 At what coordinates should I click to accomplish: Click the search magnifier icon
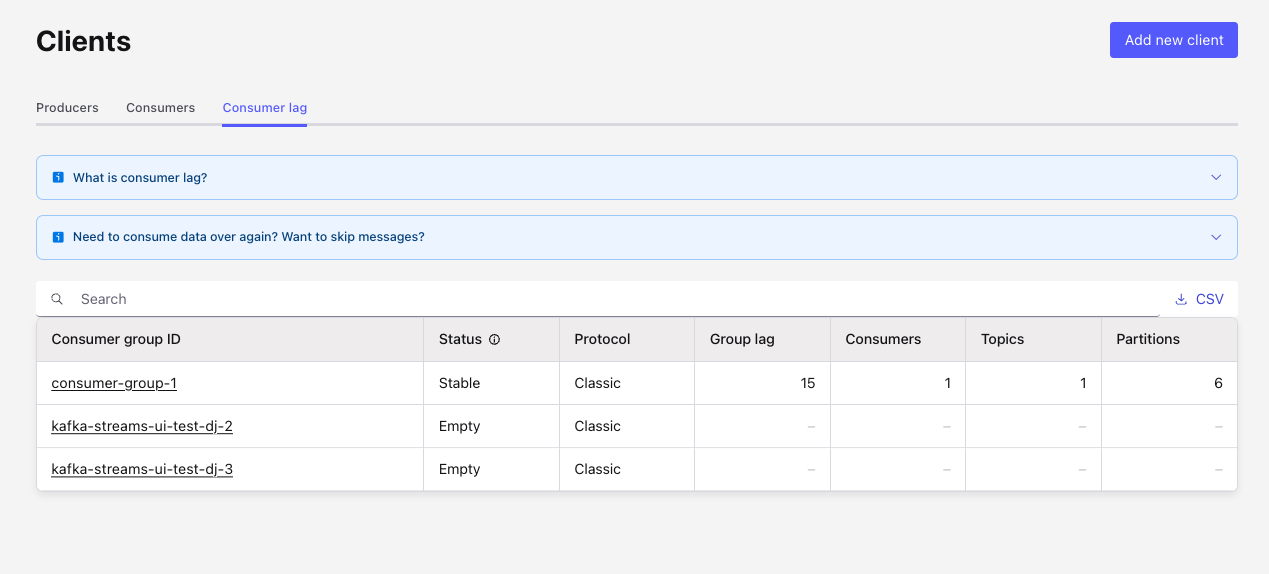pyautogui.click(x=57, y=299)
